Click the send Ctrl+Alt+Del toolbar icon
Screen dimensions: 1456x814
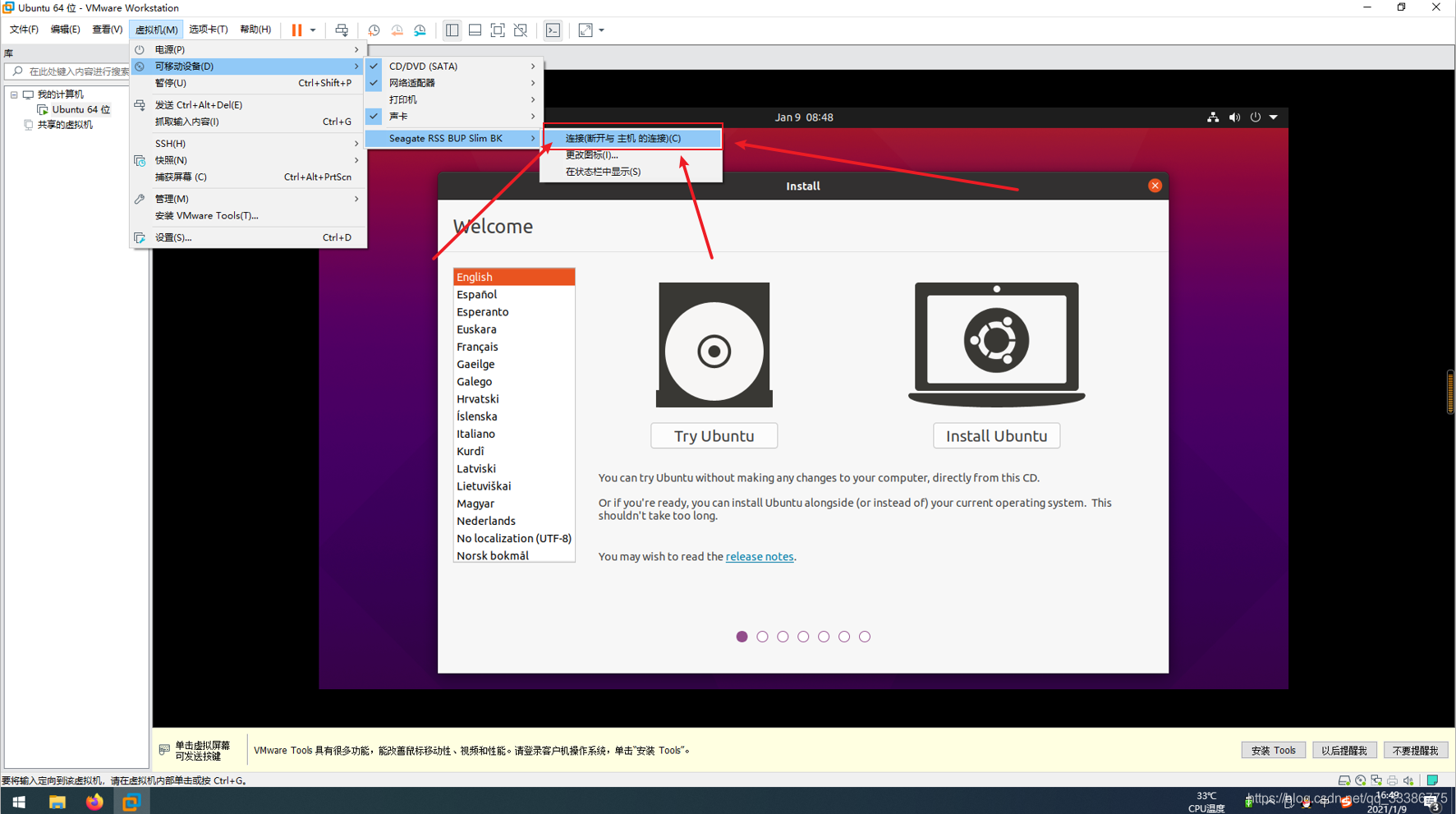click(342, 30)
